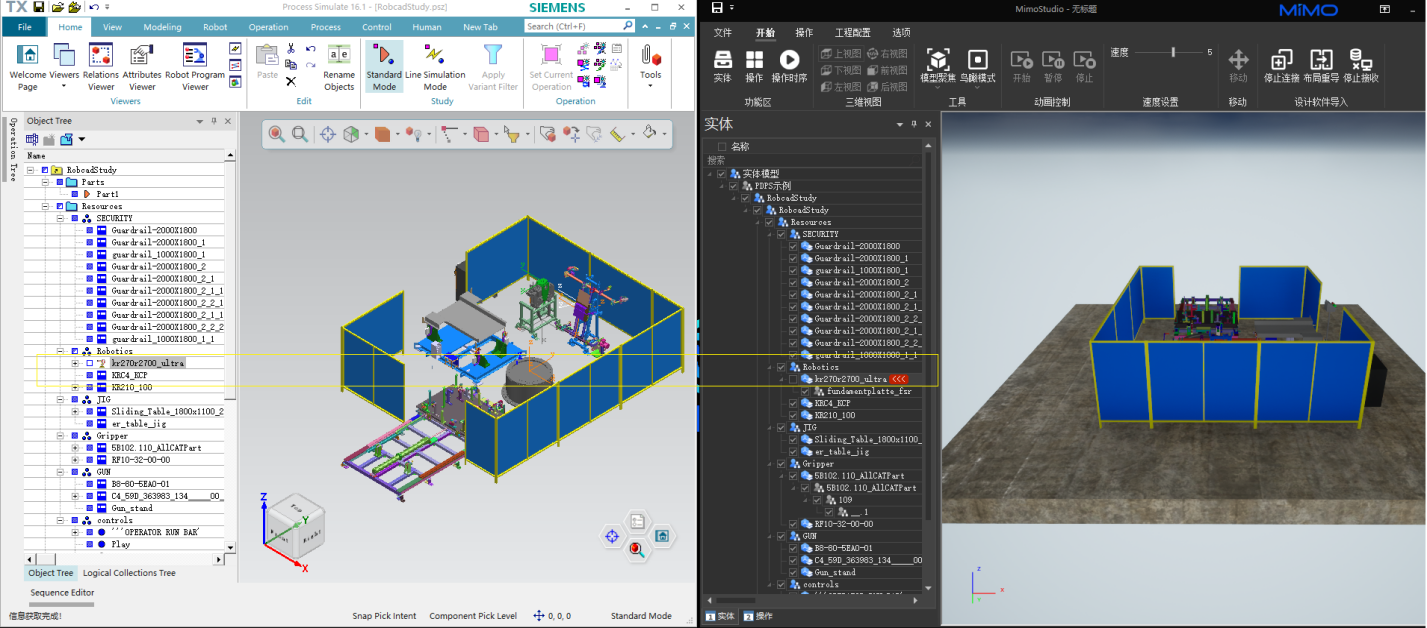The width and height of the screenshot is (1427, 628).
Task: Click Rename Objects in Edit group
Action: (x=339, y=60)
